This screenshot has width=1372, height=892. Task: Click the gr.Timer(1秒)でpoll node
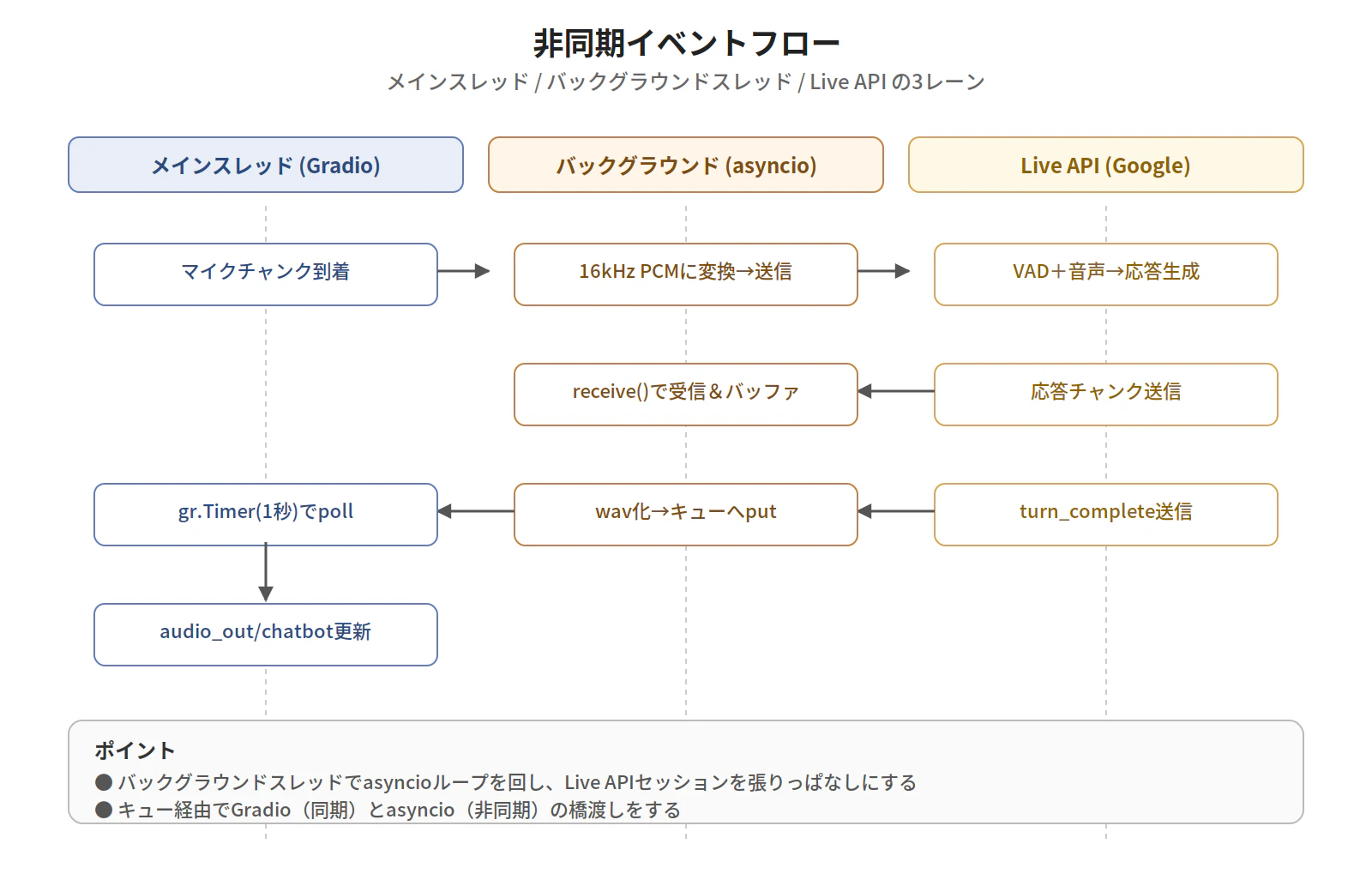pyautogui.click(x=266, y=514)
